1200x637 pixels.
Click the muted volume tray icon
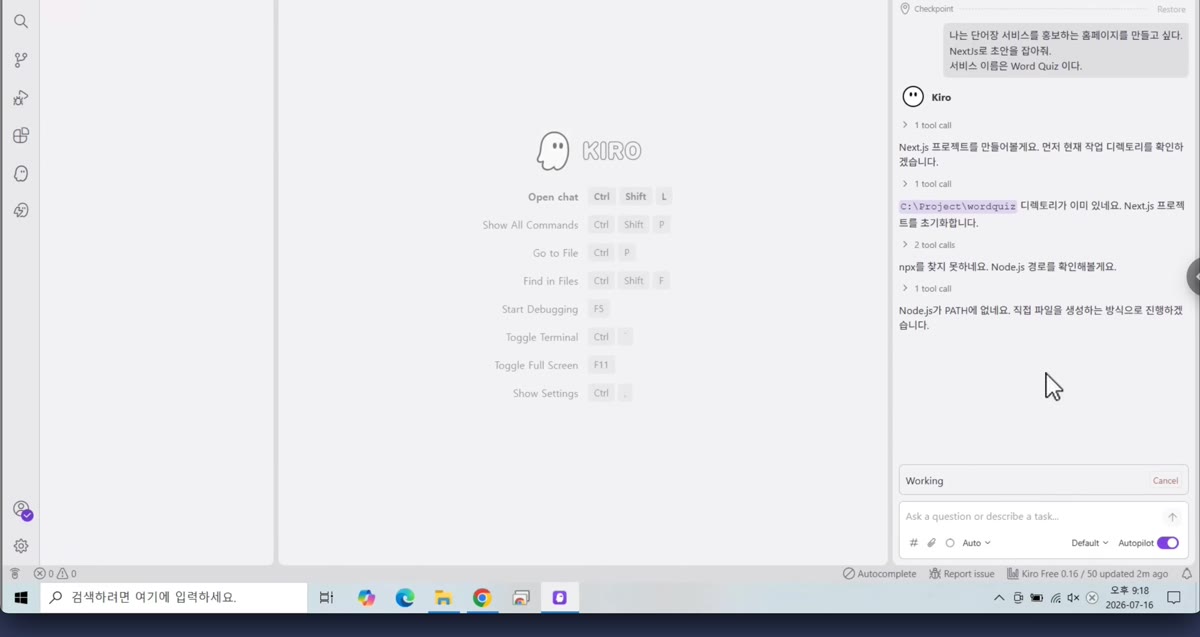pos(1073,598)
